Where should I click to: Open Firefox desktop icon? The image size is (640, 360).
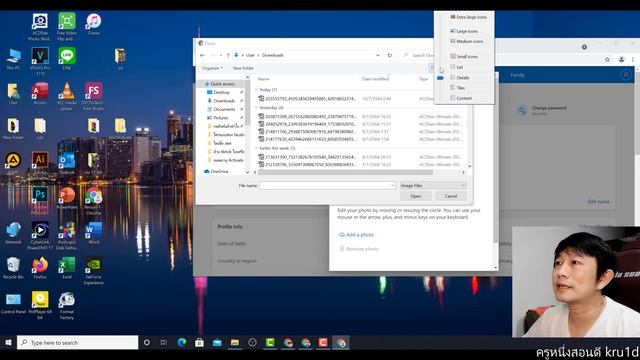tap(40, 268)
